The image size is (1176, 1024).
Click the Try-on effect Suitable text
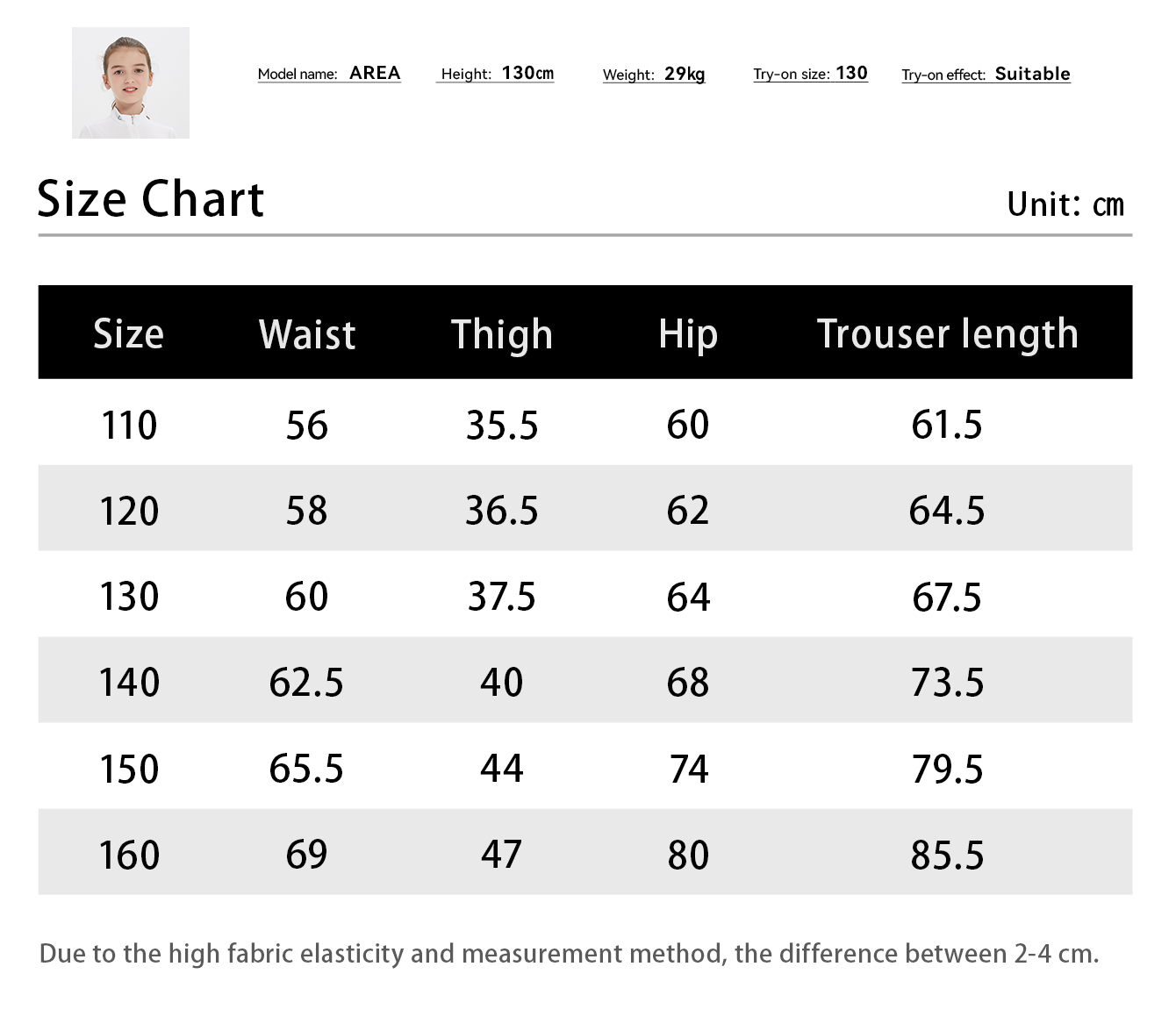tap(986, 75)
